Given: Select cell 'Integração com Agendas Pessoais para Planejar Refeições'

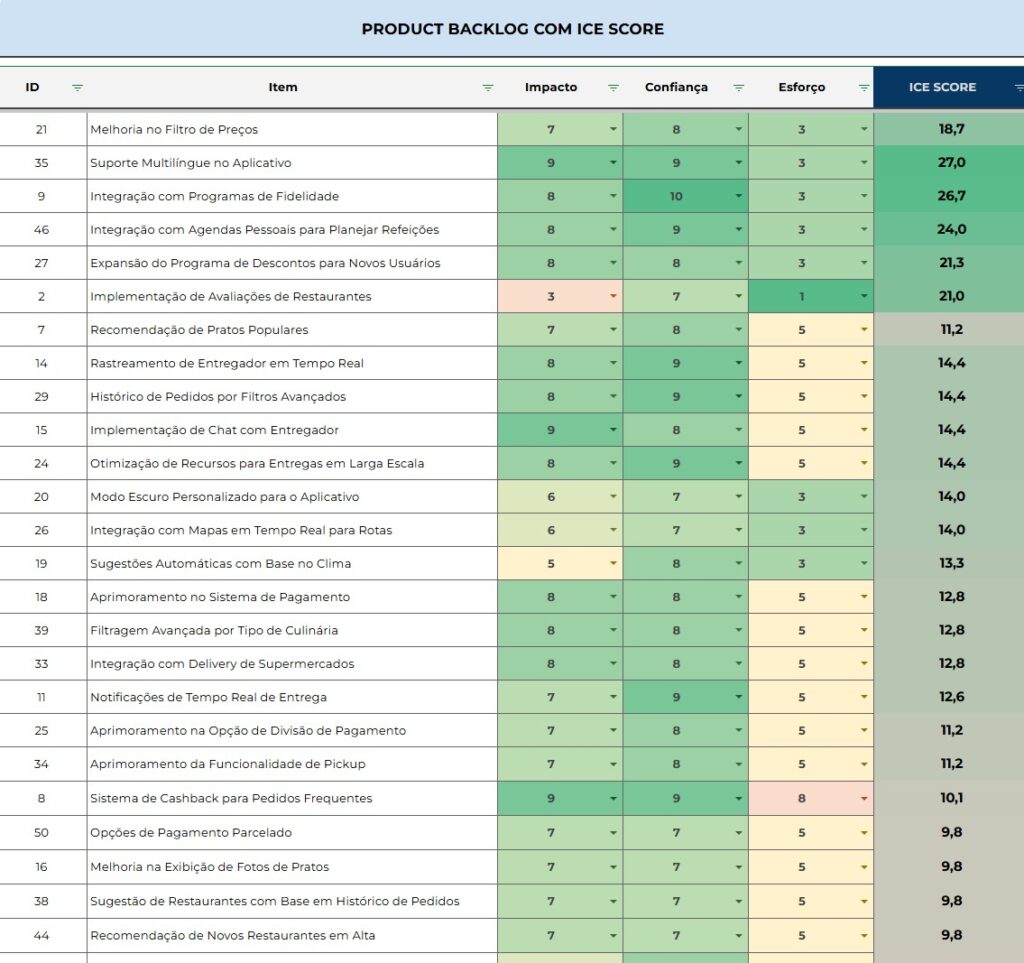Looking at the screenshot, I should (292, 230).
